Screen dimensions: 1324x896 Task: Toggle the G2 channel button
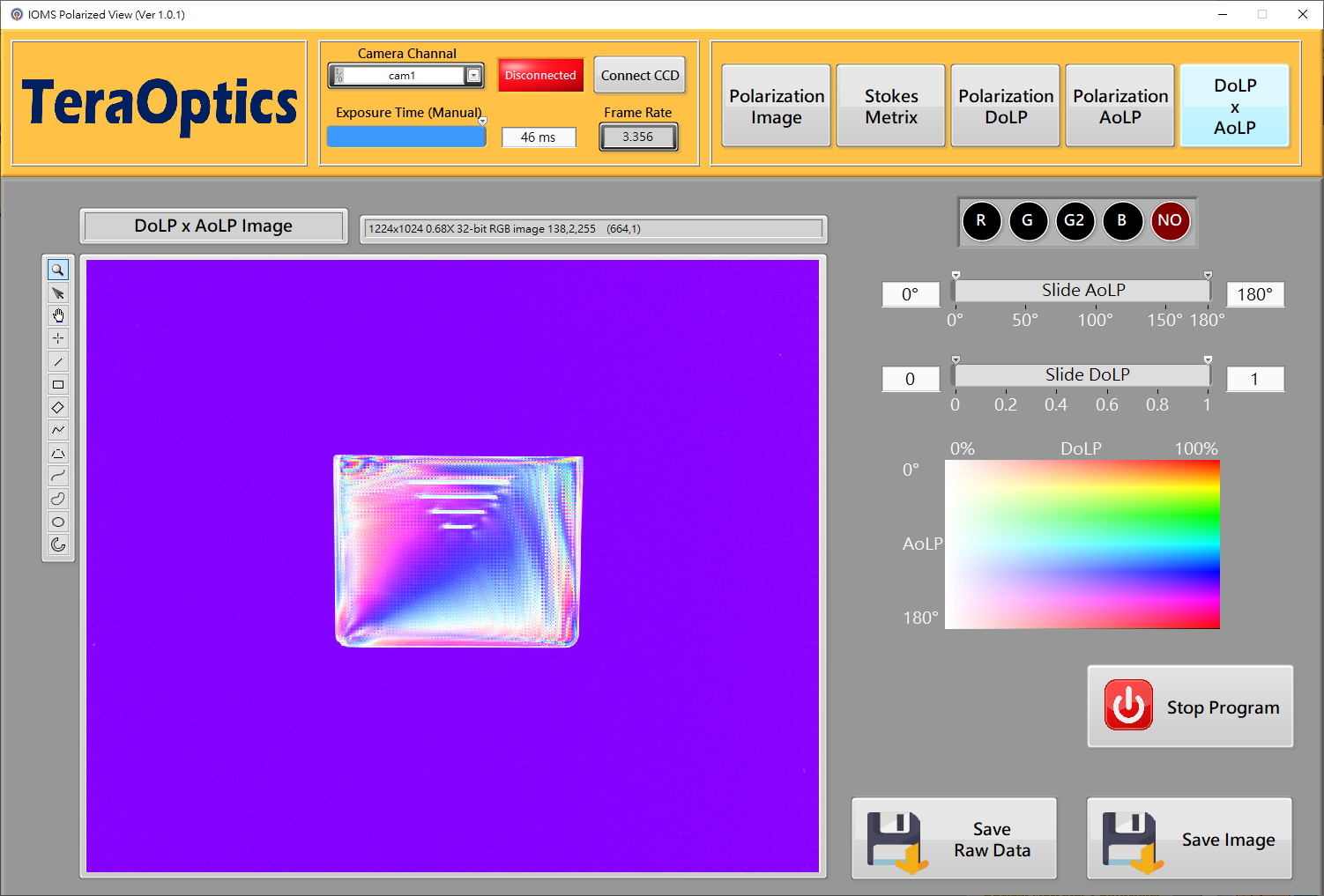pyautogui.click(x=1074, y=221)
